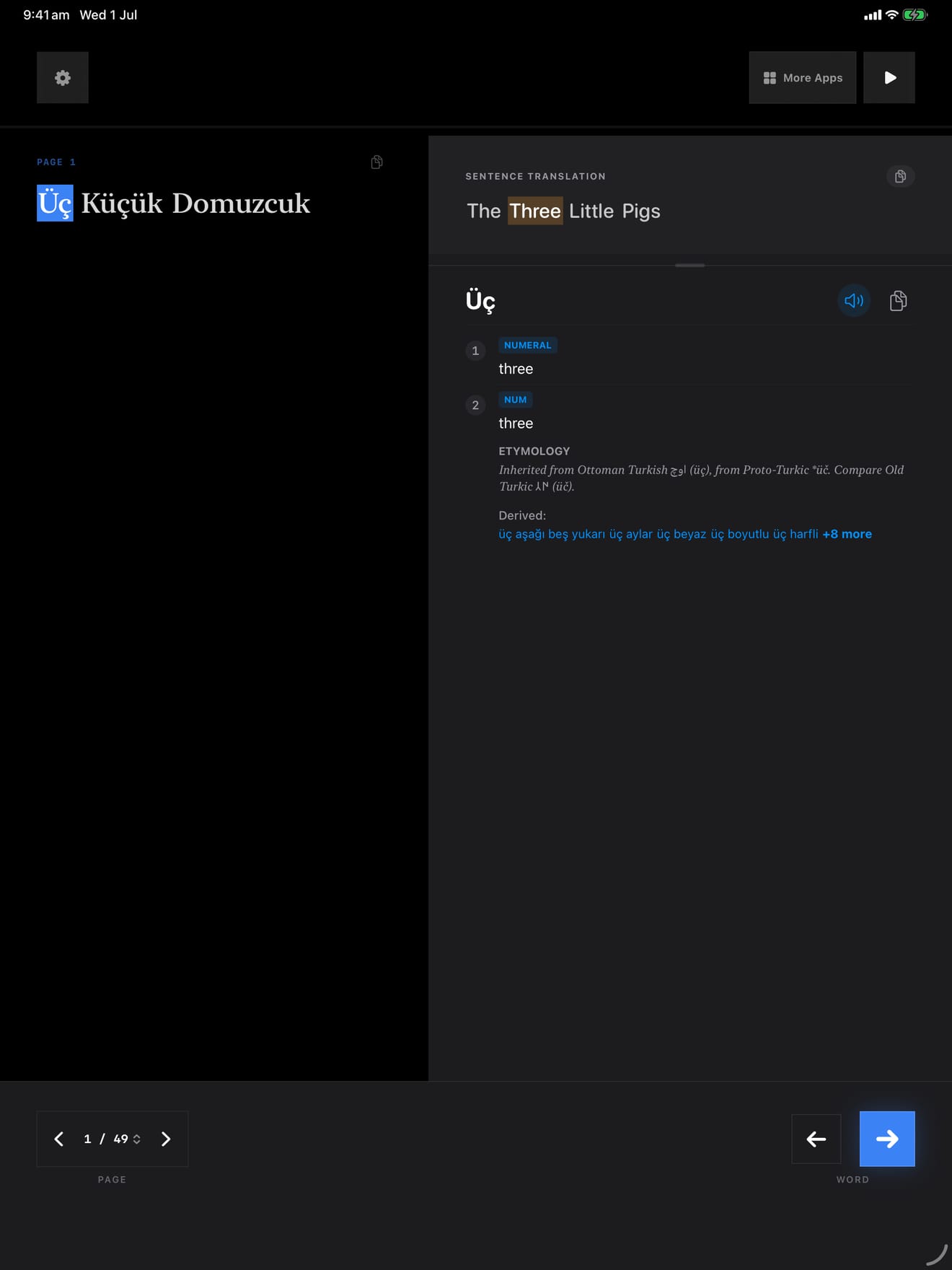Image resolution: width=952 pixels, height=1270 pixels.
Task: Move to the previous word with the left arrow
Action: [816, 1139]
